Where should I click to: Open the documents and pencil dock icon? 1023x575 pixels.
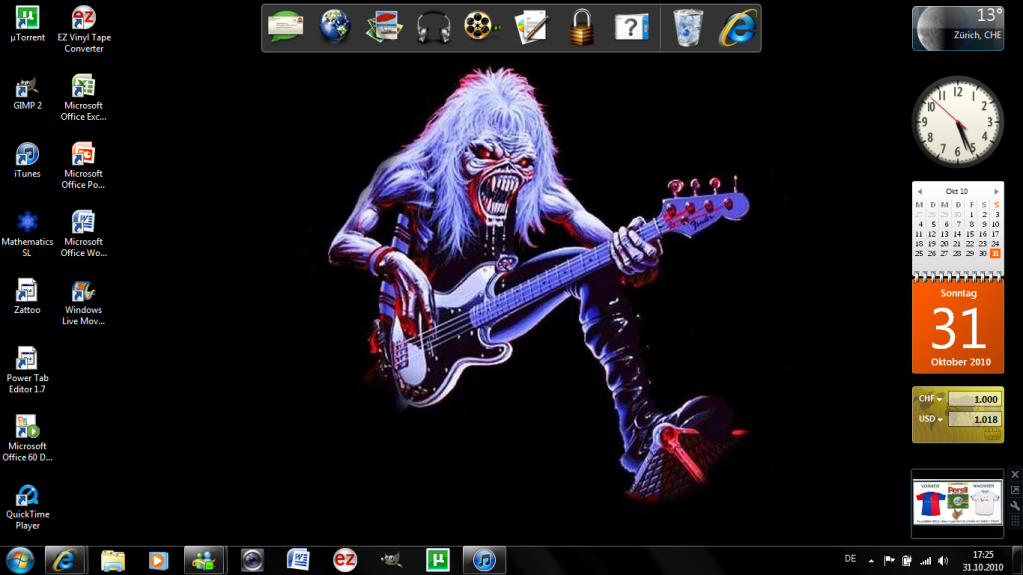click(531, 27)
